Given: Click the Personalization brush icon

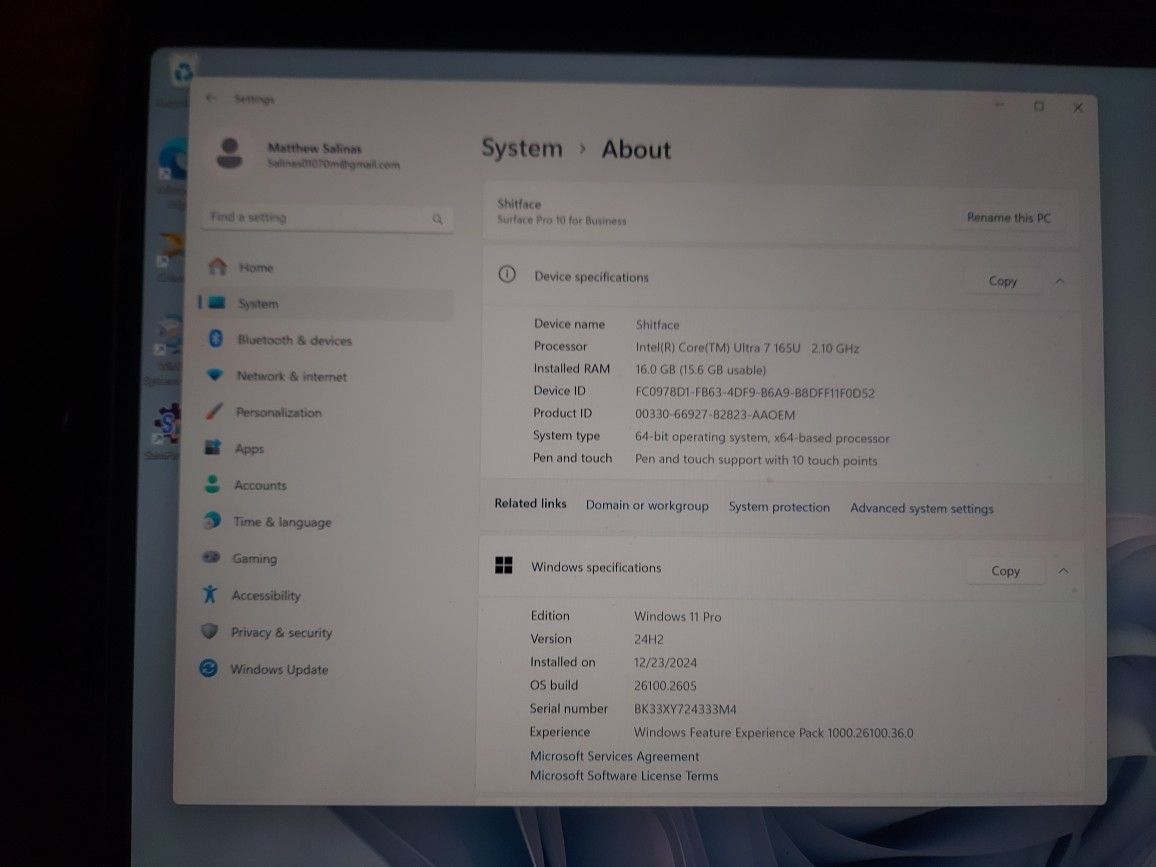Looking at the screenshot, I should pyautogui.click(x=212, y=412).
